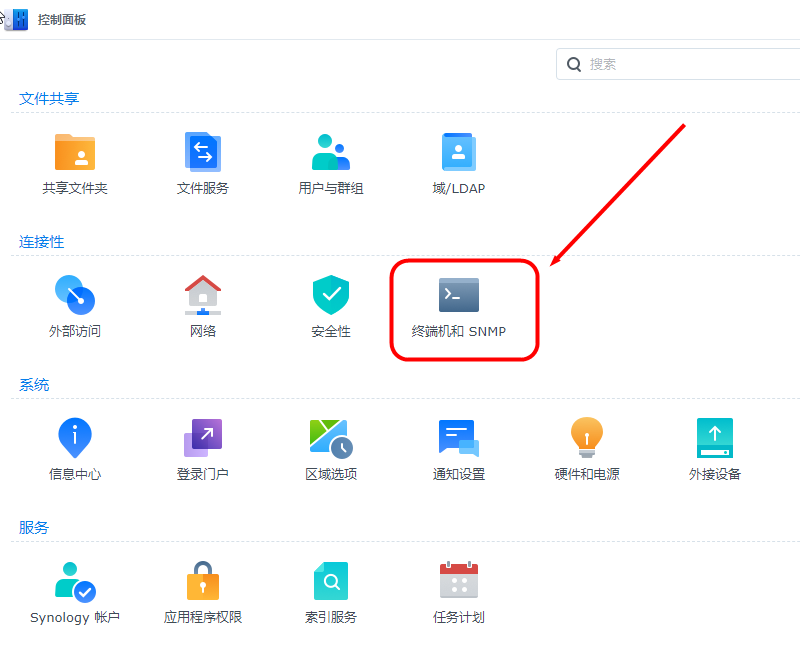
Task: Open the 安全性 security shield icon
Action: (331, 296)
